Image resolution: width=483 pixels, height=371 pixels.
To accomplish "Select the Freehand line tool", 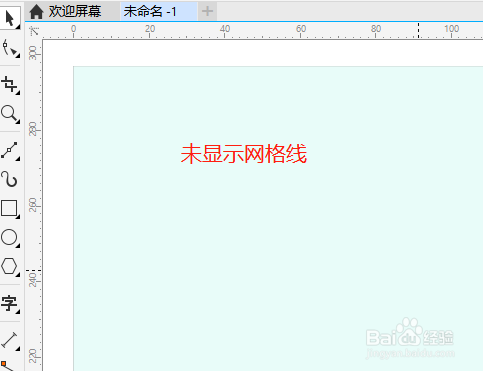I will point(9,150).
